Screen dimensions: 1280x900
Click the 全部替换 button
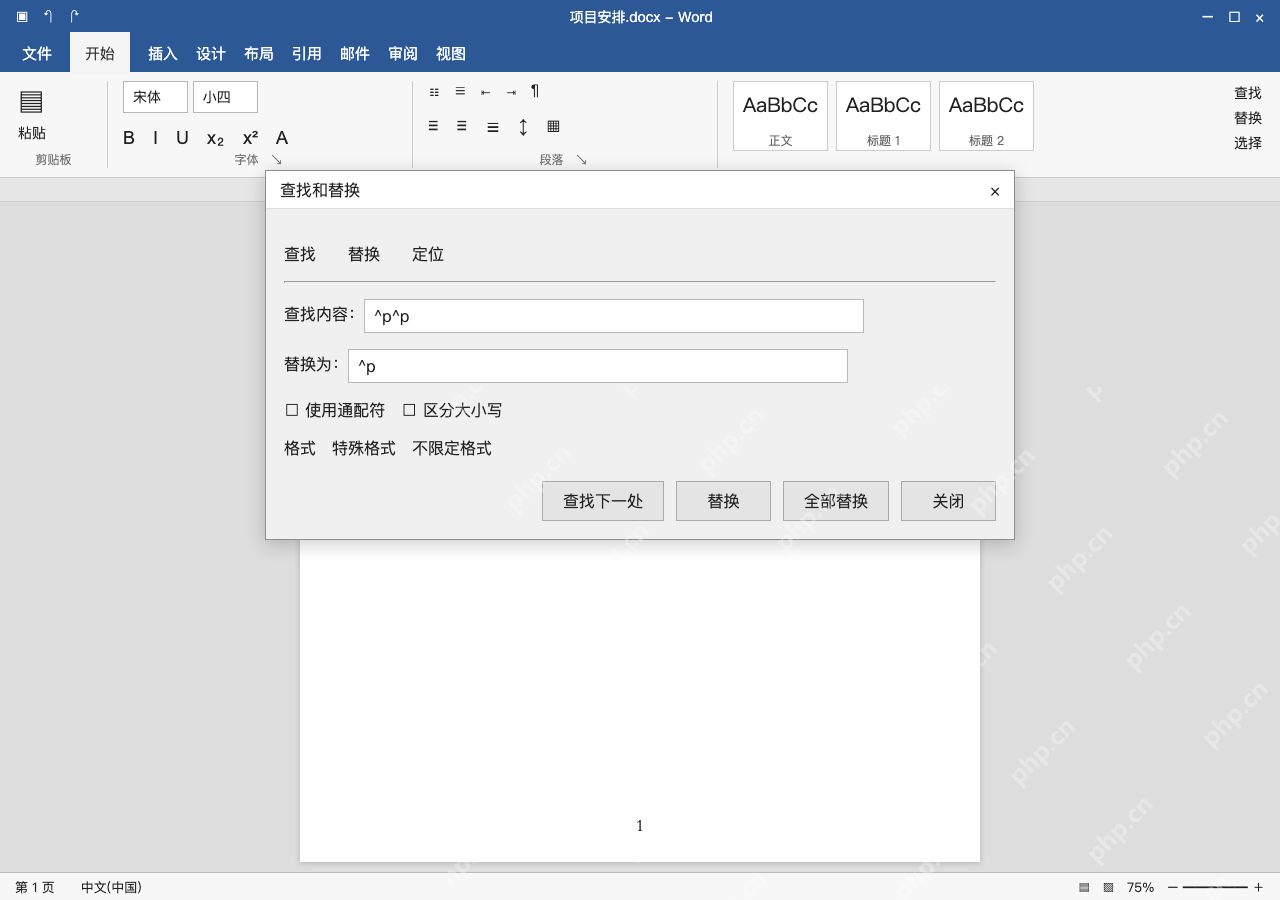tap(836, 501)
